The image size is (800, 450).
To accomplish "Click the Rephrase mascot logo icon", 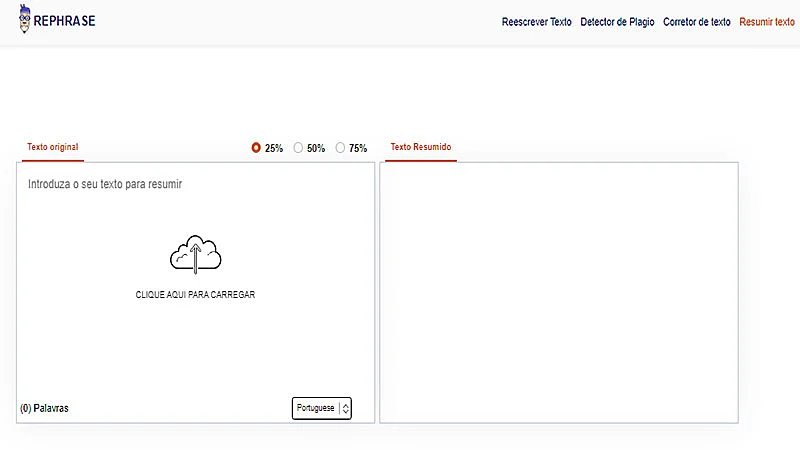I will click(24, 21).
